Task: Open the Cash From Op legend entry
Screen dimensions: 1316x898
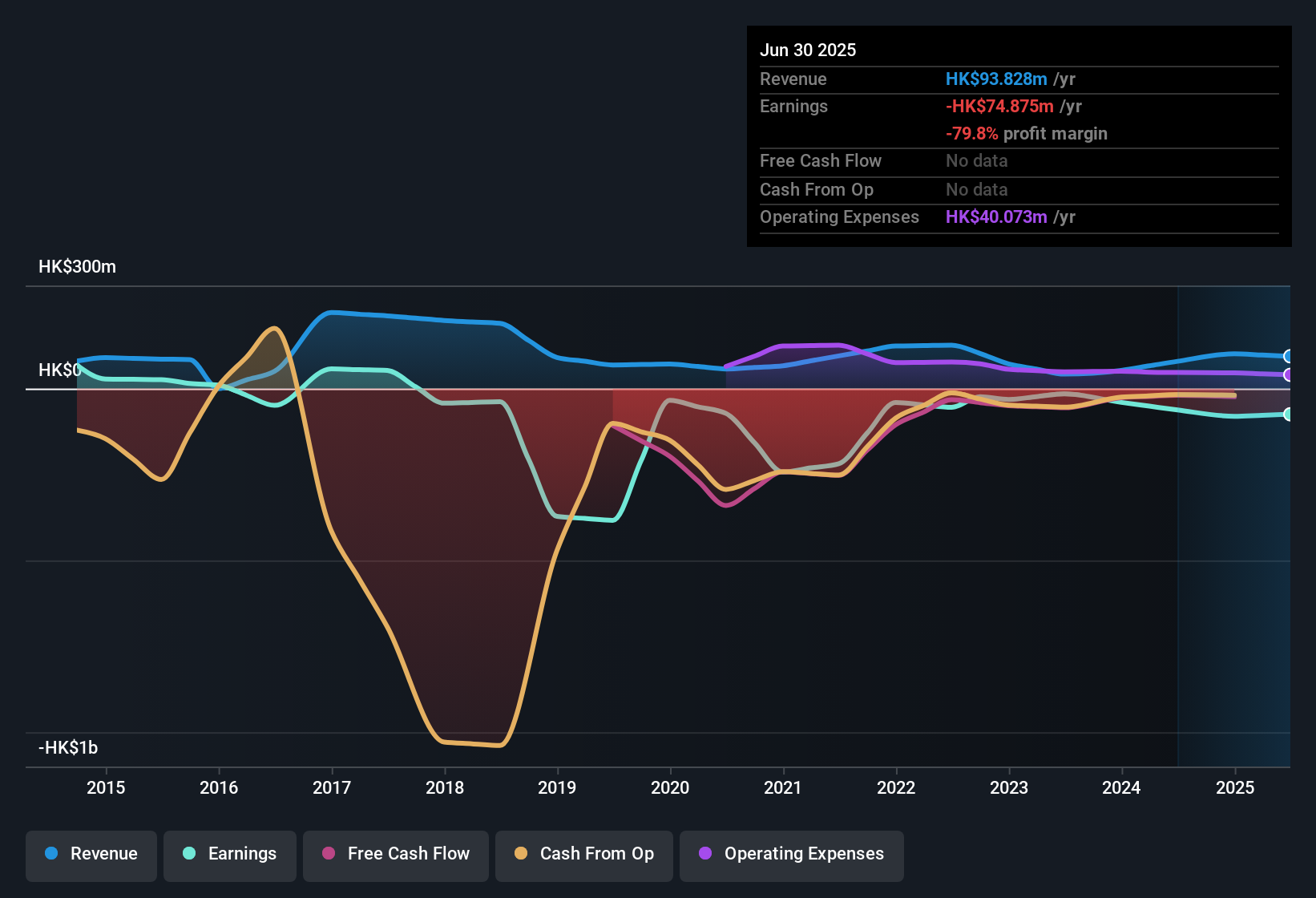Action: (x=583, y=855)
